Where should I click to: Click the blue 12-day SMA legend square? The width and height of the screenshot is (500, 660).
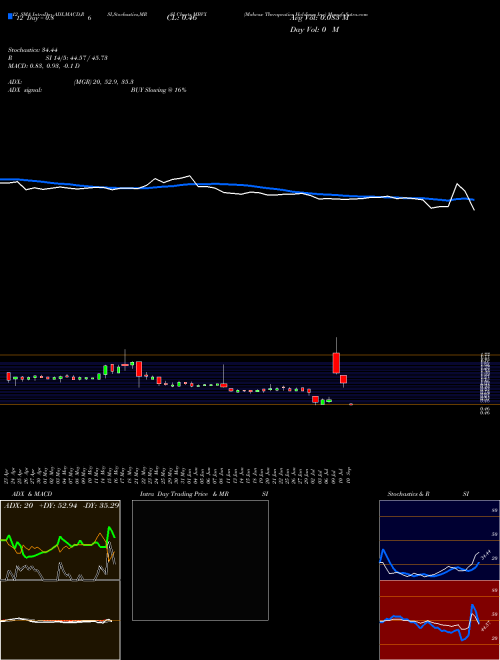tap(10, 17)
